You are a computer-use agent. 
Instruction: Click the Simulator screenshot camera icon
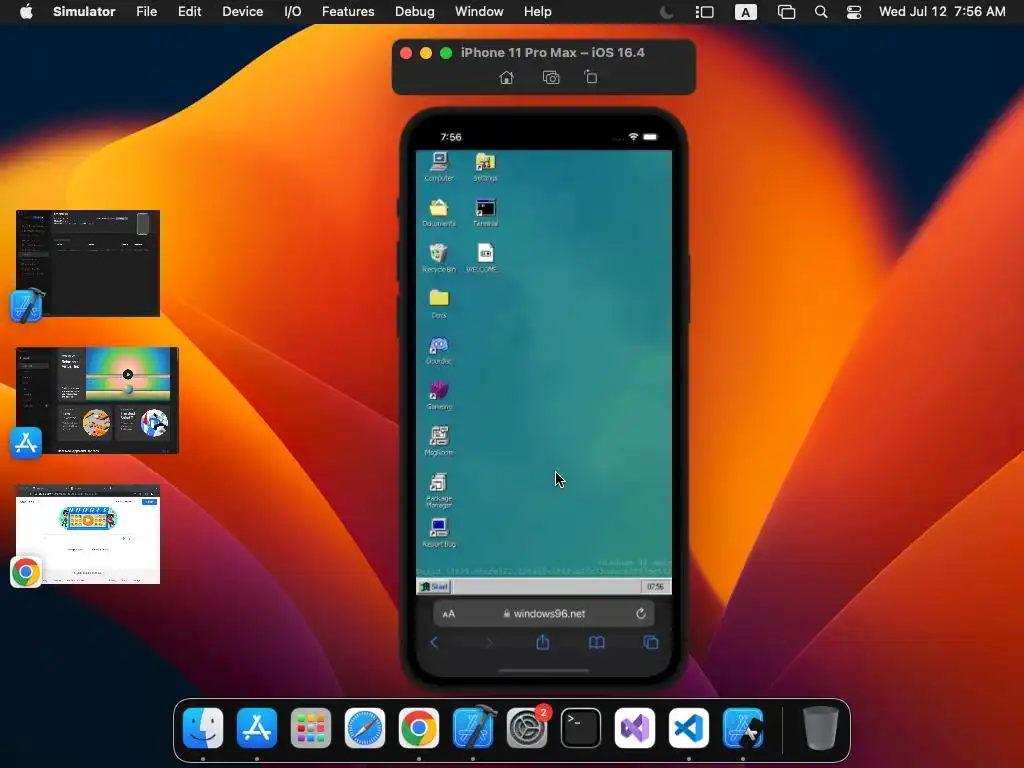pyautogui.click(x=551, y=78)
